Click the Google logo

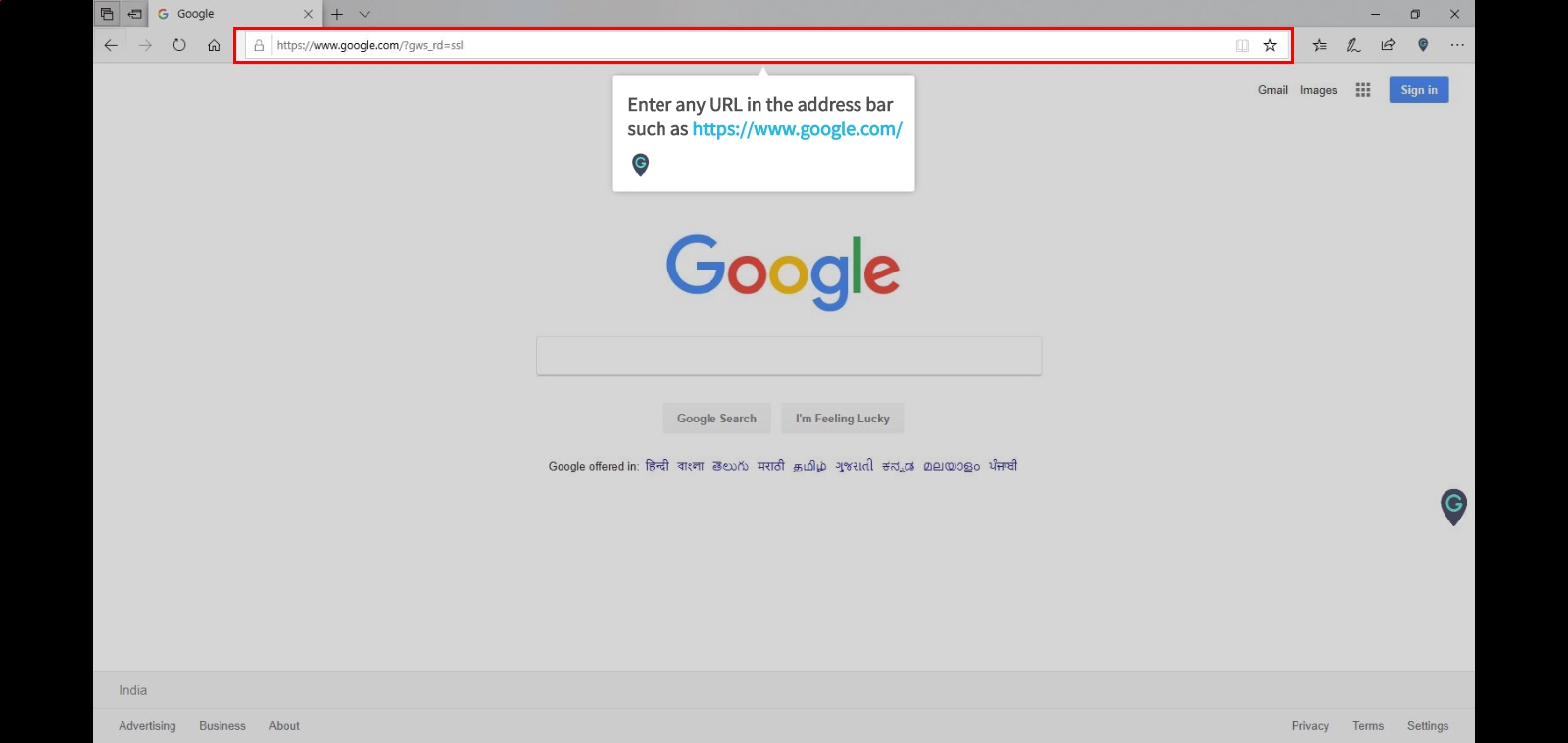tap(783, 272)
